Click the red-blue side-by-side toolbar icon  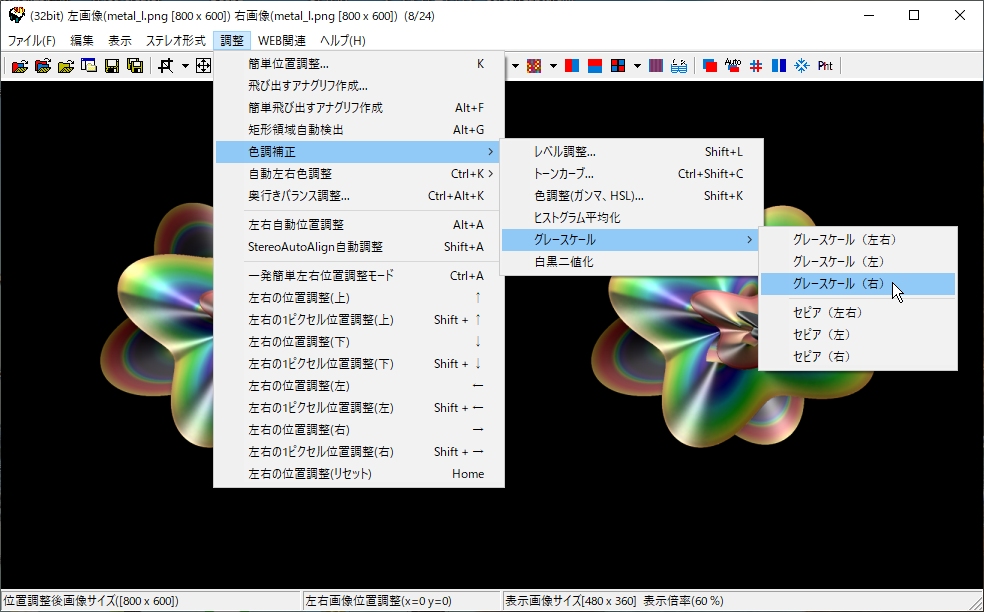tap(572, 66)
